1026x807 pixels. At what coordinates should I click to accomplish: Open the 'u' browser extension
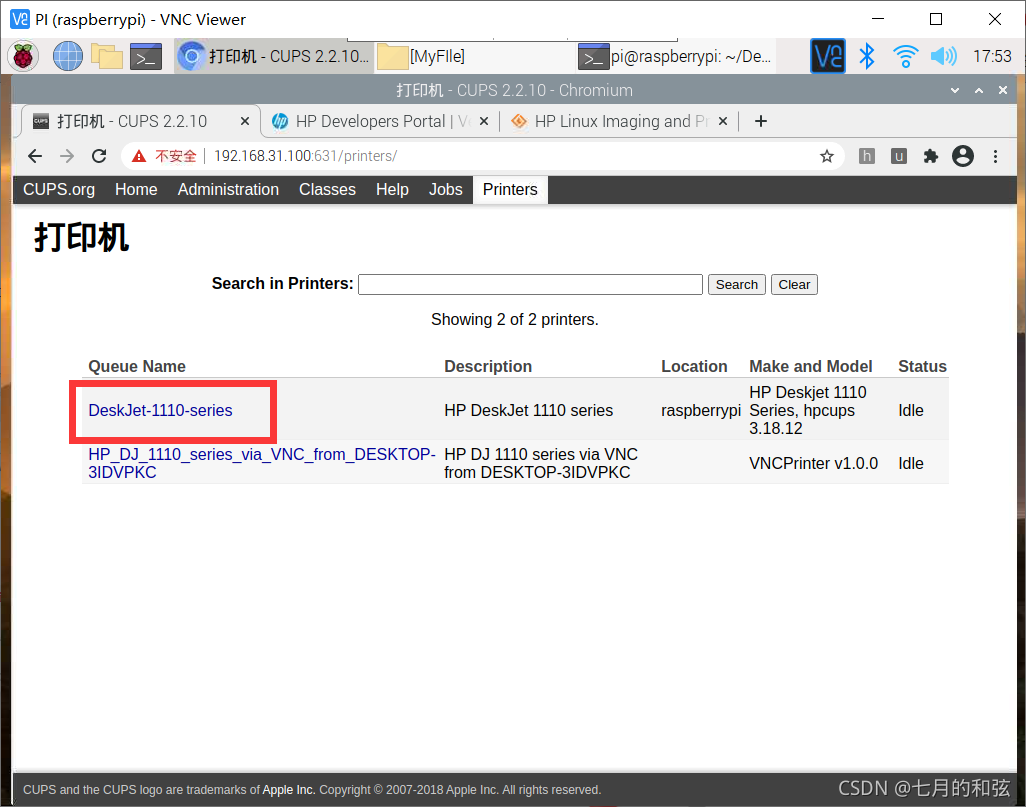tap(899, 156)
